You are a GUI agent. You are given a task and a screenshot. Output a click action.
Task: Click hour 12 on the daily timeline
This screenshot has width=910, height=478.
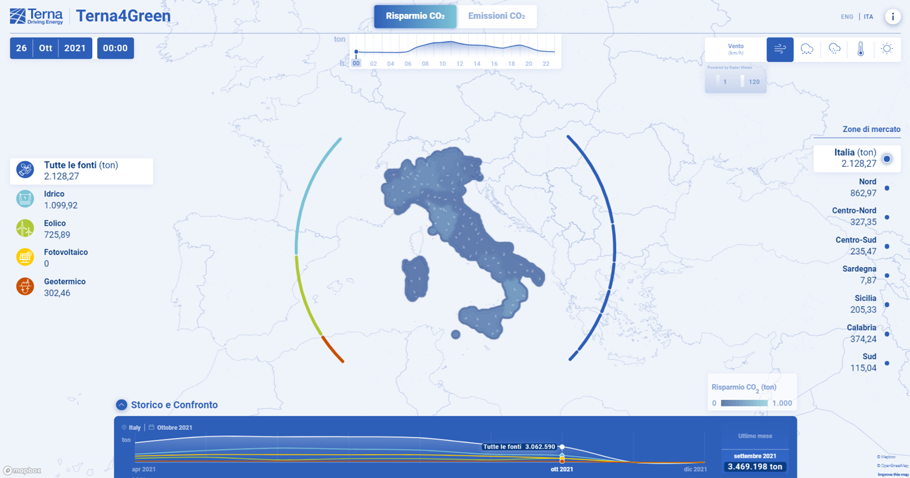(x=460, y=64)
